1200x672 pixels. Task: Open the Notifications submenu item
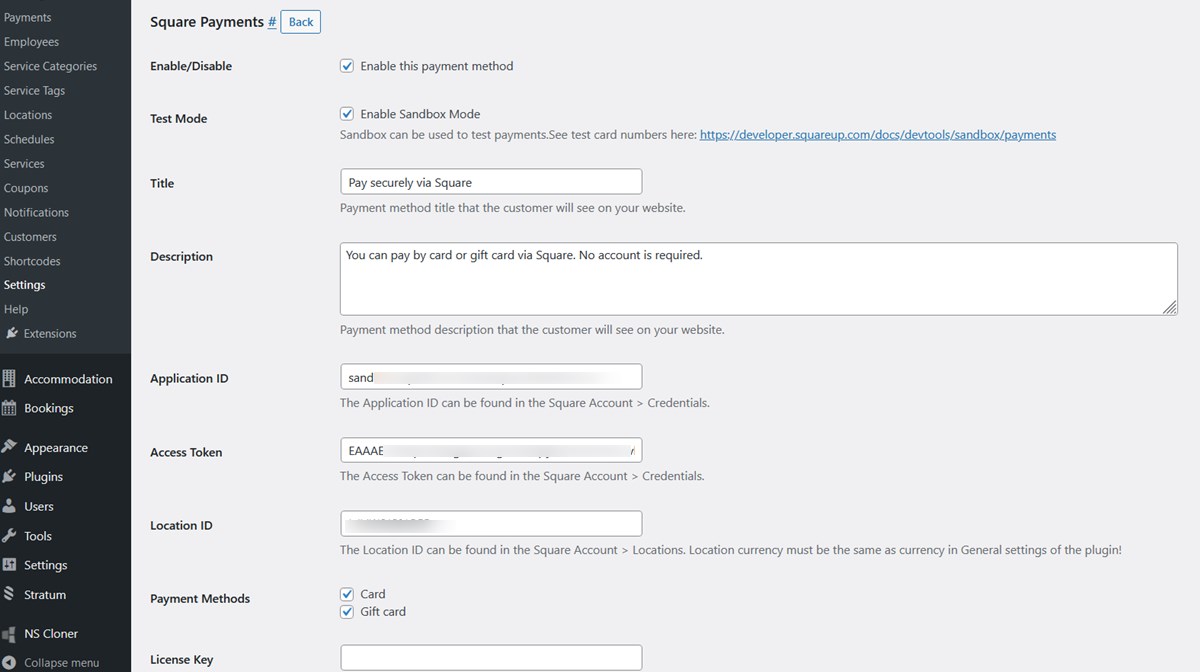click(36, 212)
